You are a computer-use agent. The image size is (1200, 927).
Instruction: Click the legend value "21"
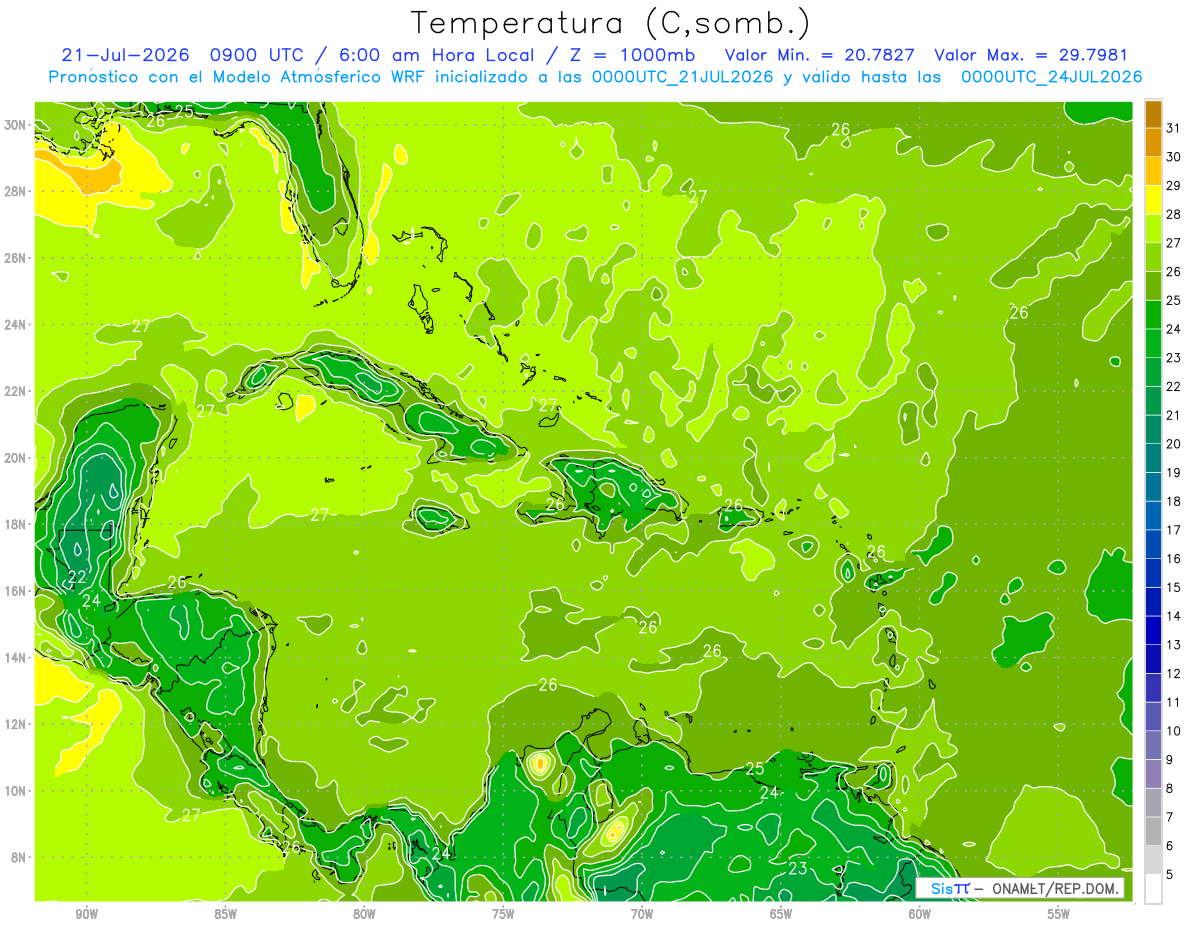point(1174,415)
